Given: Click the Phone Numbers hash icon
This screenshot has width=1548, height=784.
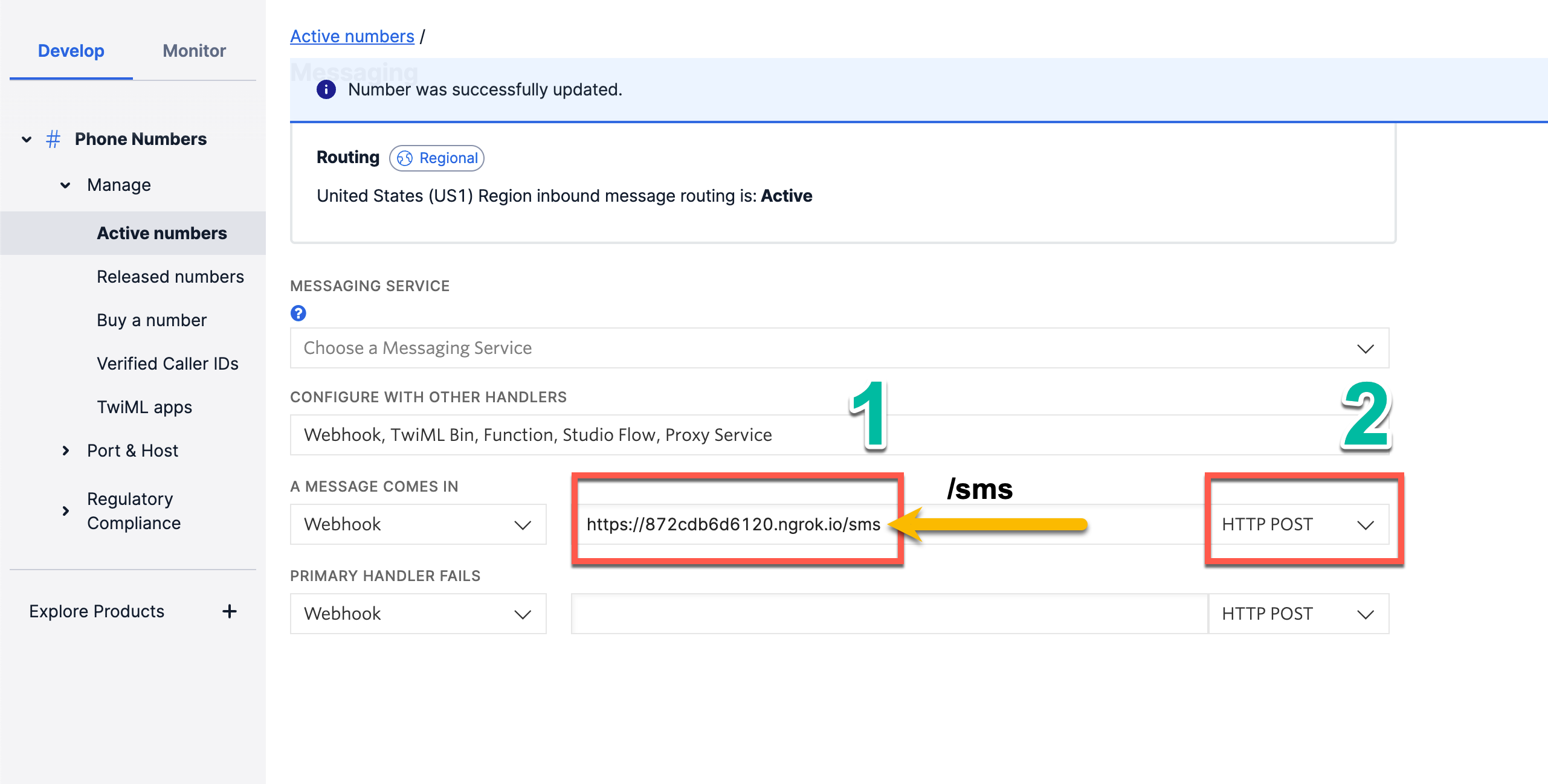Looking at the screenshot, I should click(x=53, y=138).
